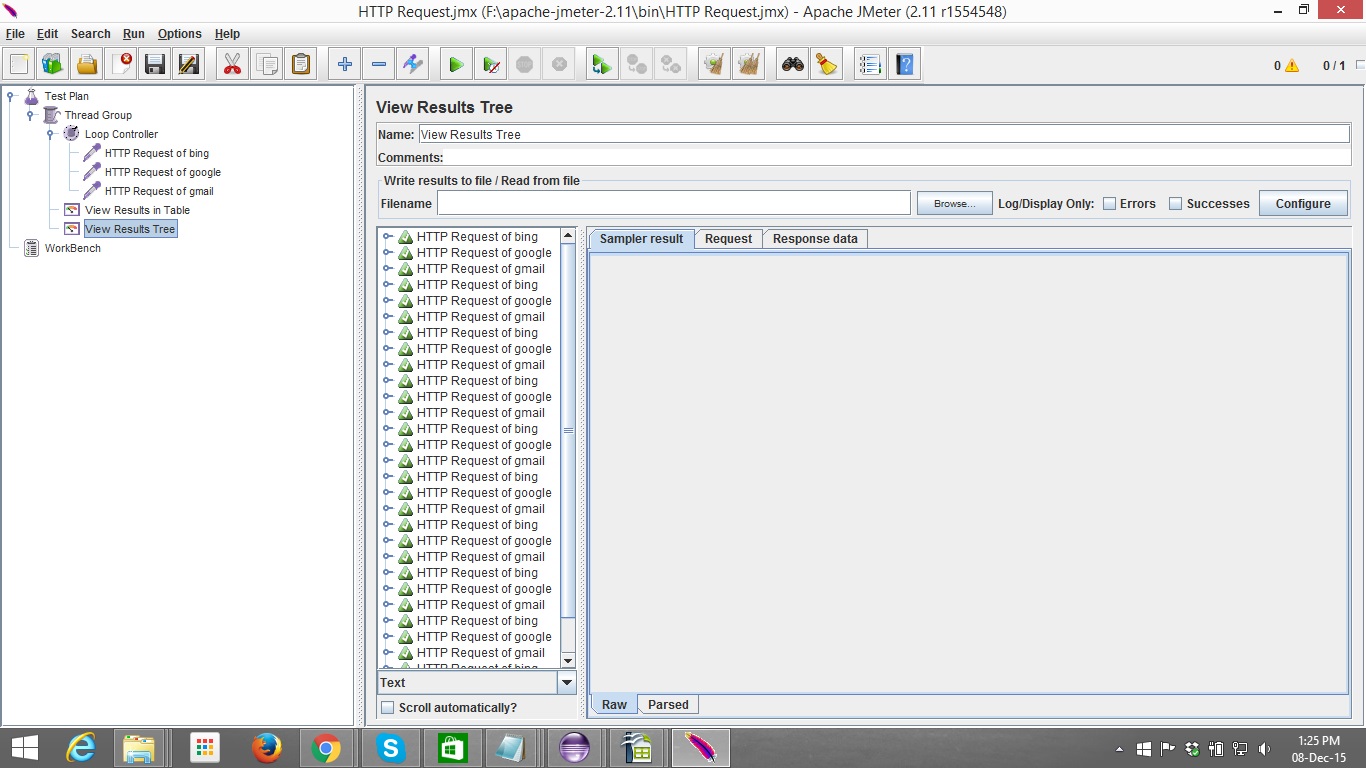The width and height of the screenshot is (1366, 768).
Task: Open the Run menu
Action: (134, 34)
